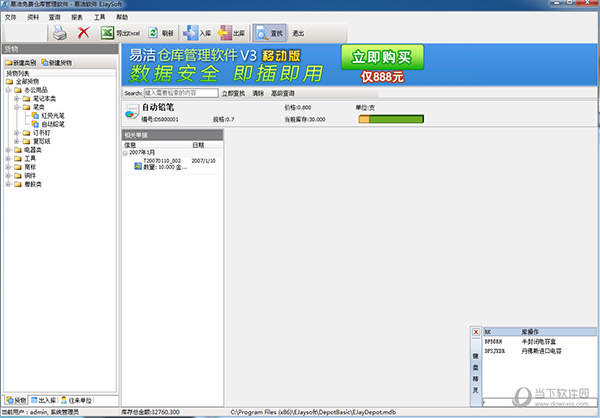Collapse the 办公用品 tree node
600x418 pixels.
(x=8, y=90)
